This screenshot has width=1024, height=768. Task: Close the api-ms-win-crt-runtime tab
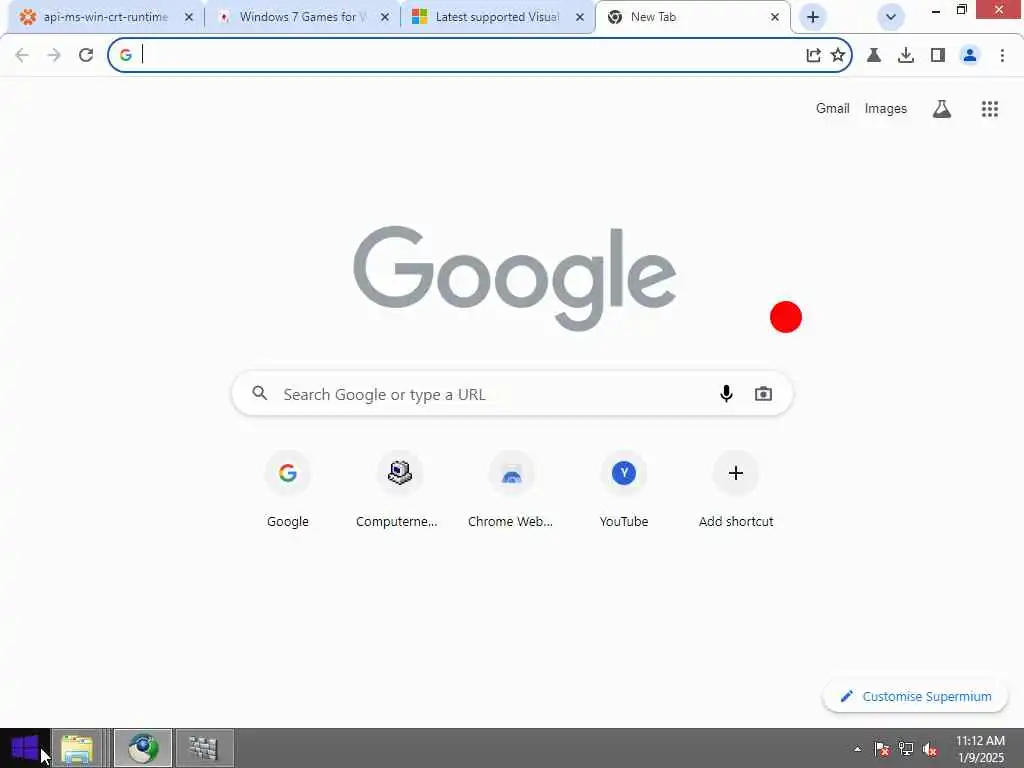point(189,17)
